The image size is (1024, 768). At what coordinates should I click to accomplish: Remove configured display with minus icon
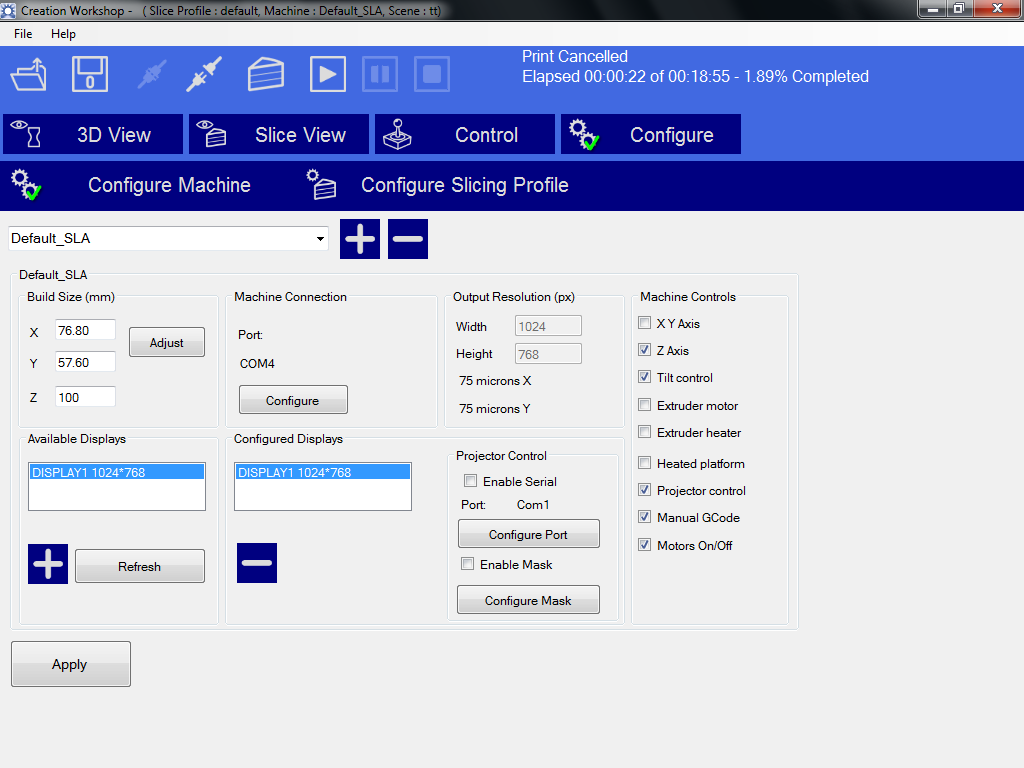click(x=257, y=563)
